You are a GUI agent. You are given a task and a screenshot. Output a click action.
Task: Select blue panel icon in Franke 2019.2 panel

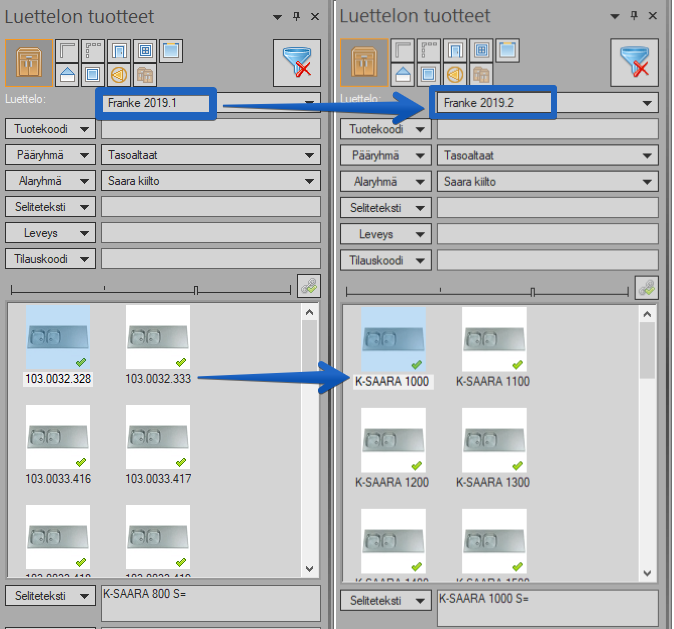pos(507,50)
